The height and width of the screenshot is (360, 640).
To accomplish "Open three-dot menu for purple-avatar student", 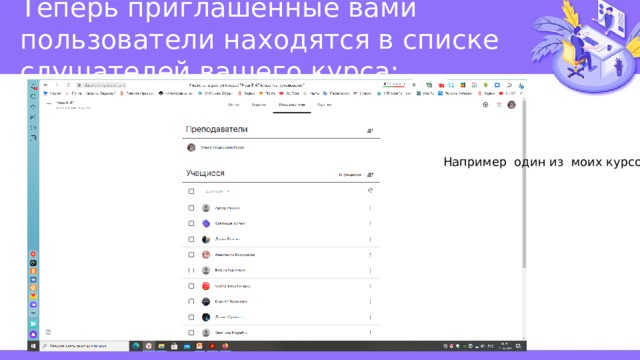I will tap(370, 224).
